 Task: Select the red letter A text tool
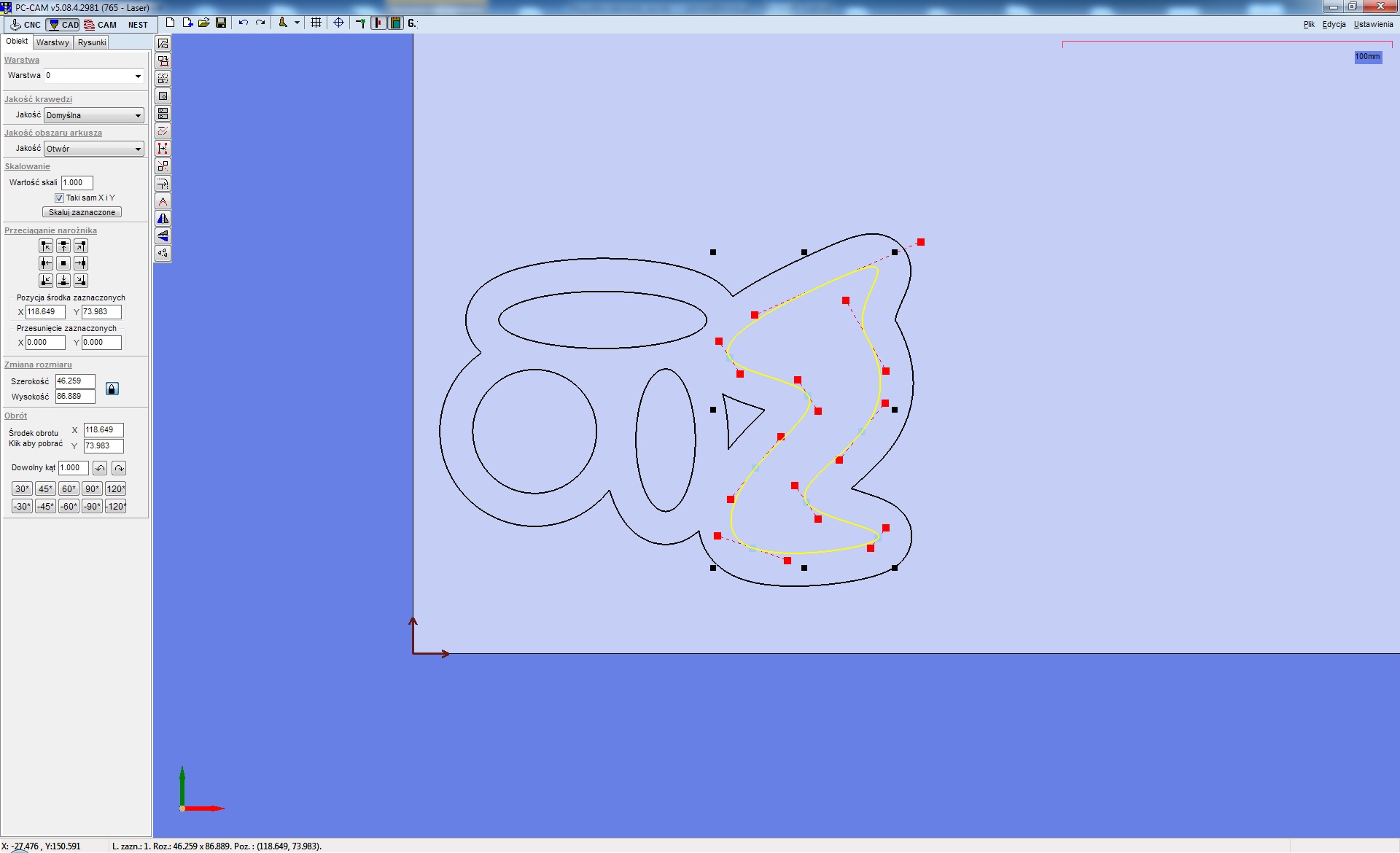pyautogui.click(x=163, y=201)
